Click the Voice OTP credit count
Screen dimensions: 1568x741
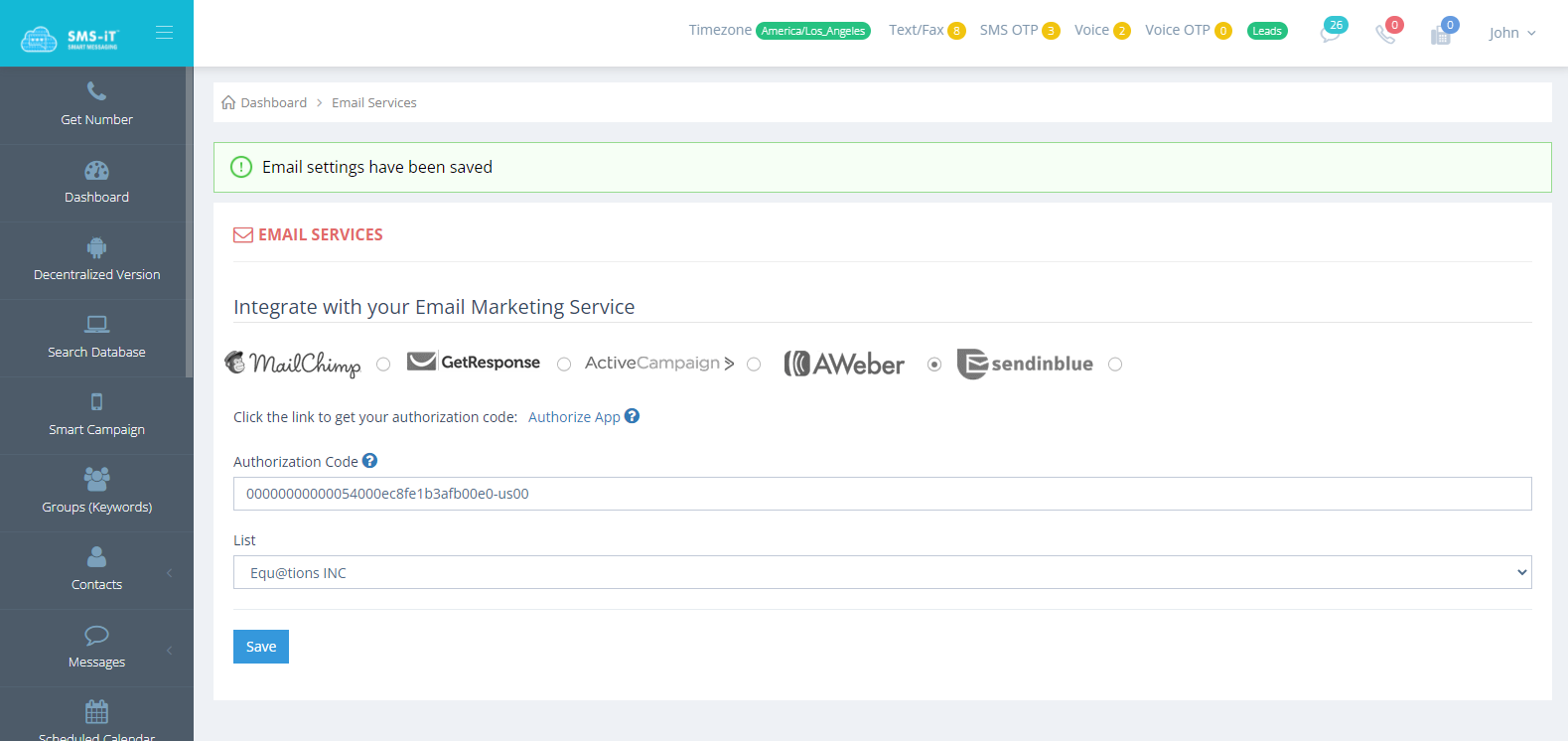(x=1223, y=31)
